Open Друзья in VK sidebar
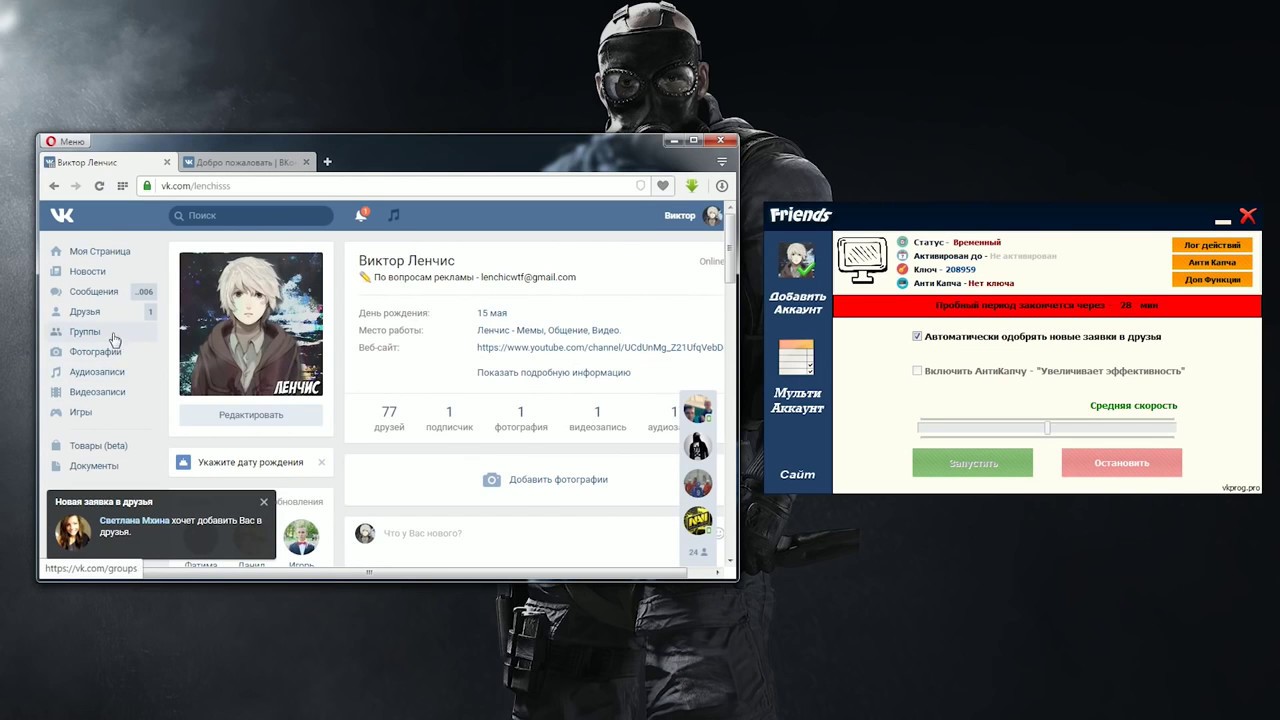This screenshot has width=1280, height=720. tap(85, 311)
